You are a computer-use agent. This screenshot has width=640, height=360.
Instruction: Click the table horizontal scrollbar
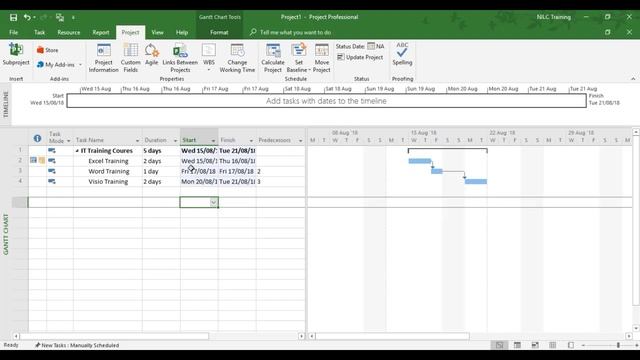click(114, 336)
